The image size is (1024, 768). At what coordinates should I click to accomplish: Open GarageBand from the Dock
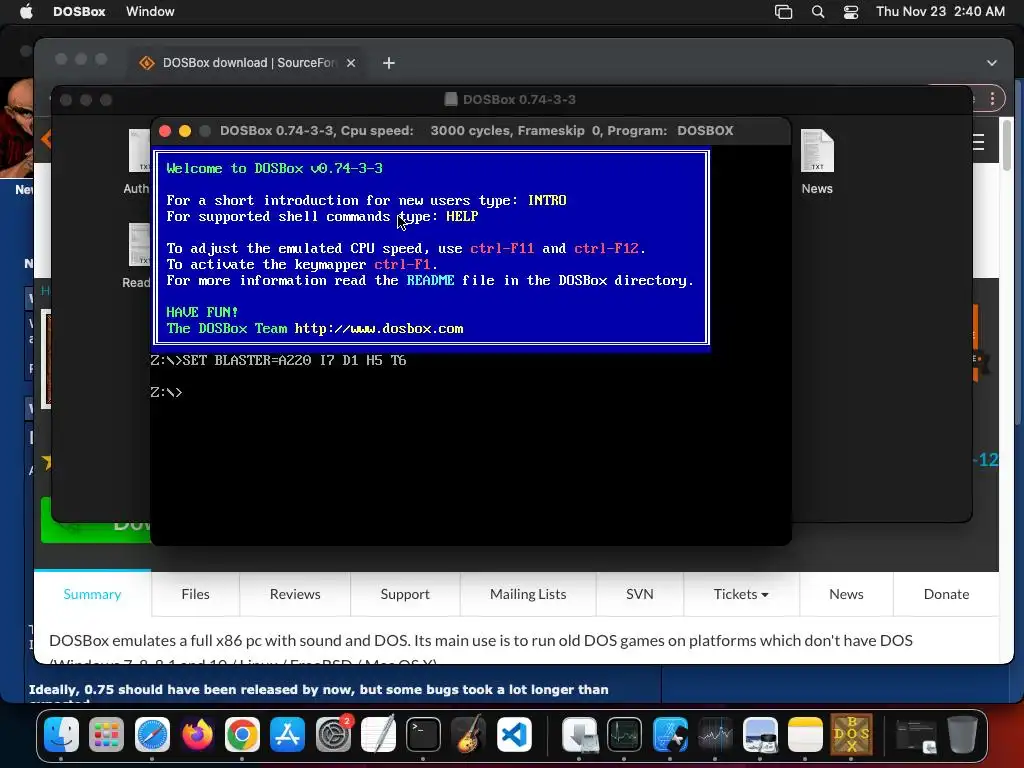[469, 734]
